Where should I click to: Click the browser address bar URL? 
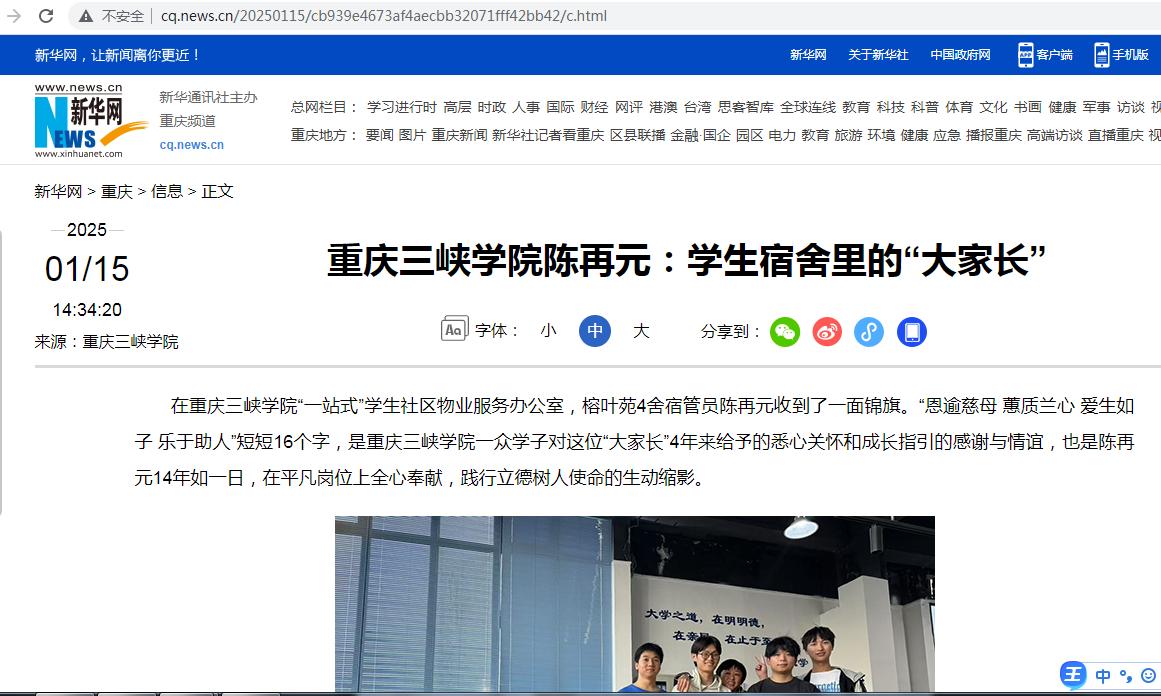coord(384,16)
